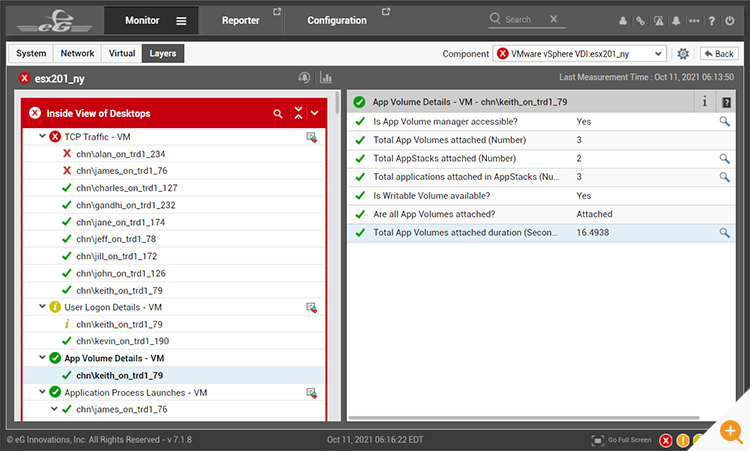This screenshot has width=750, height=451.
Task: Search within Inside View of Desktops layer
Action: [x=277, y=114]
